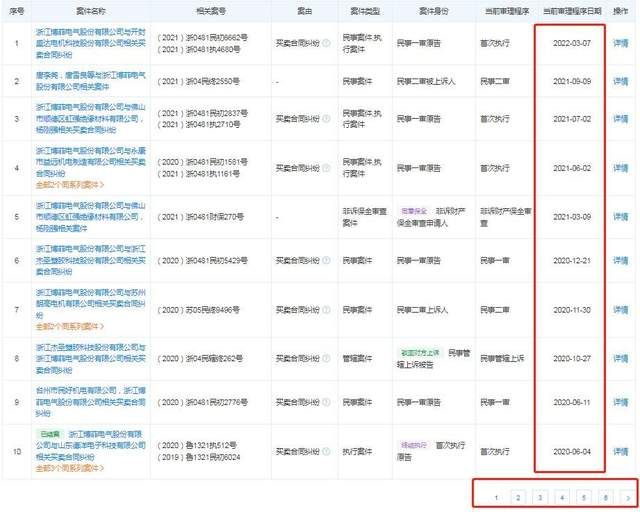The width and height of the screenshot is (640, 512).
Task: Click info icon beside 买卖合同纠纷 in row 8
Action: 326,358
